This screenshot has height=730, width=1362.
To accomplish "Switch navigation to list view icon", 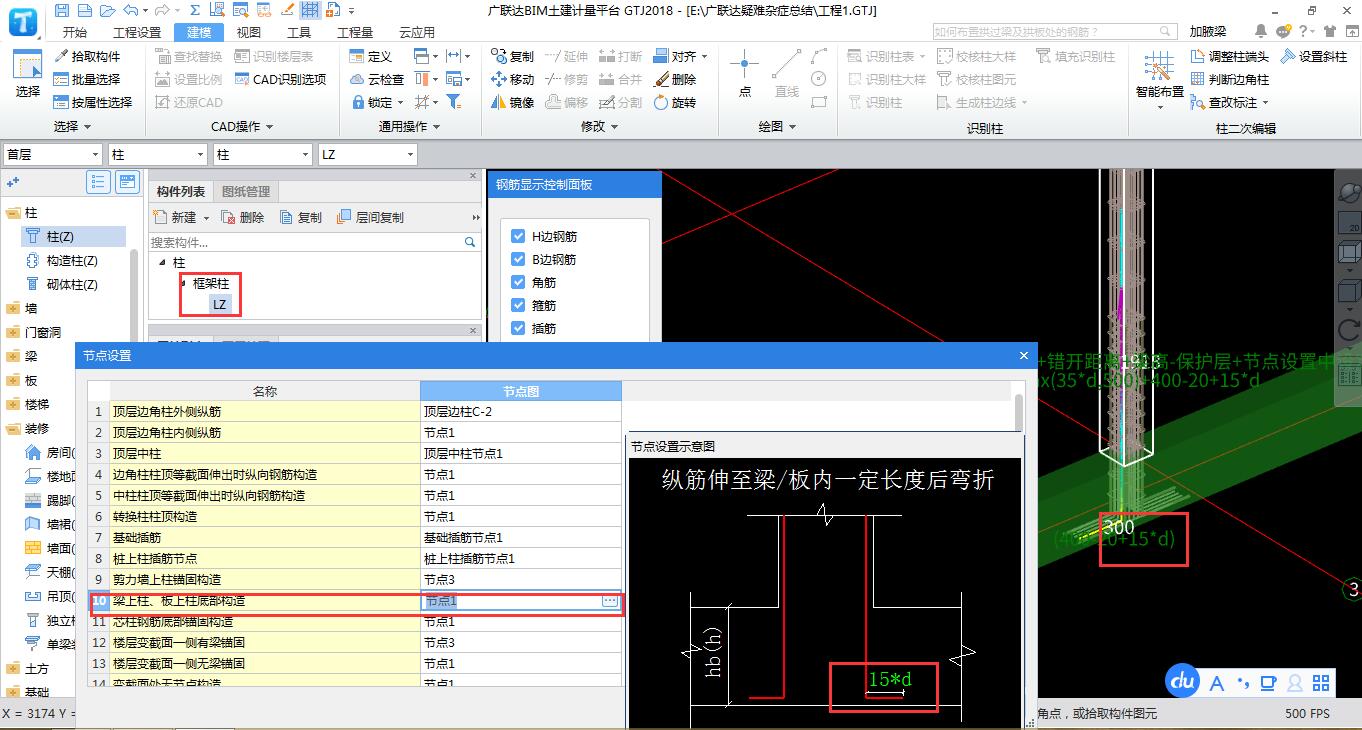I will click(99, 181).
